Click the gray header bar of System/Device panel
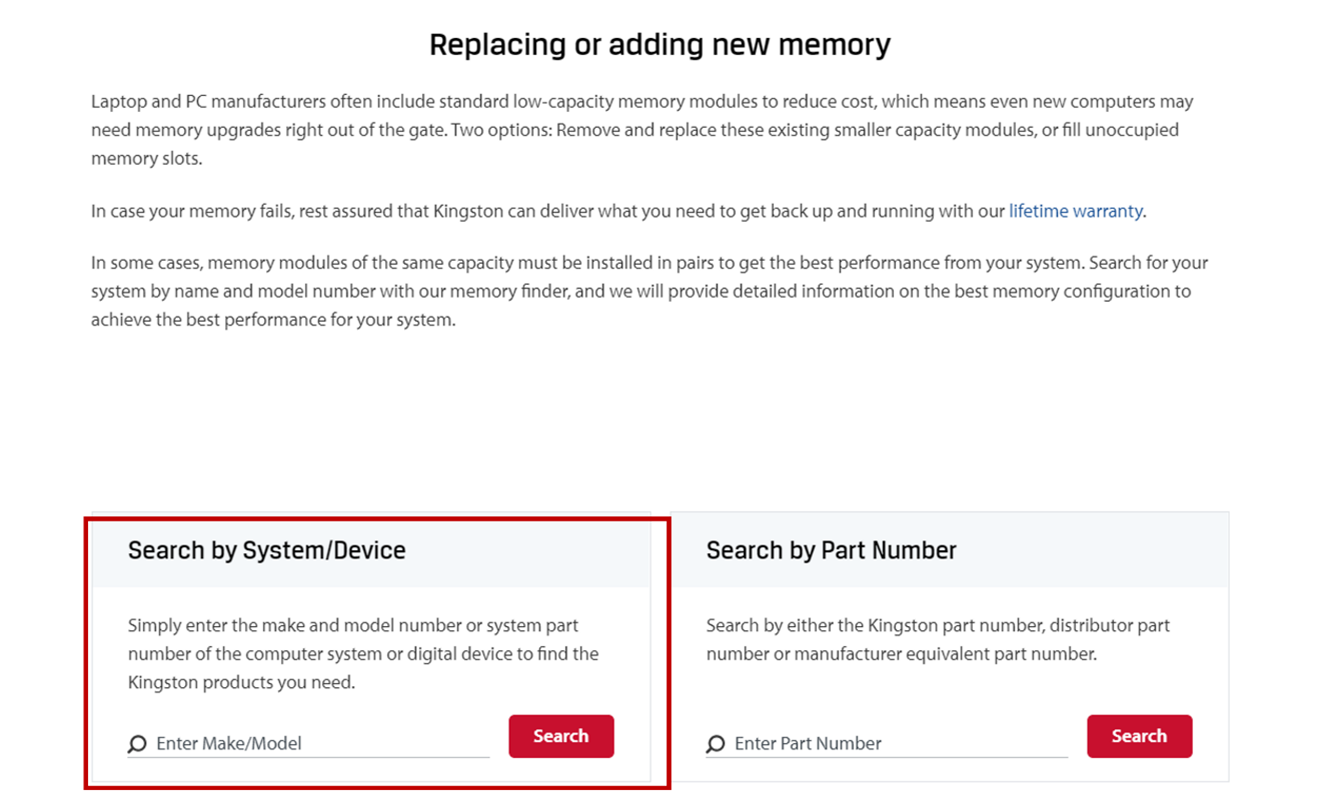 tap(371, 550)
